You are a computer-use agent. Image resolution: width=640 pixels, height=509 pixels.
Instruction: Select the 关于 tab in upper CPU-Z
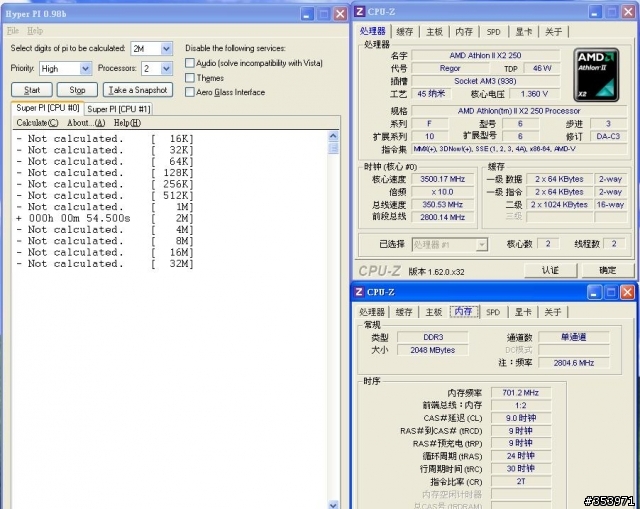point(553,32)
